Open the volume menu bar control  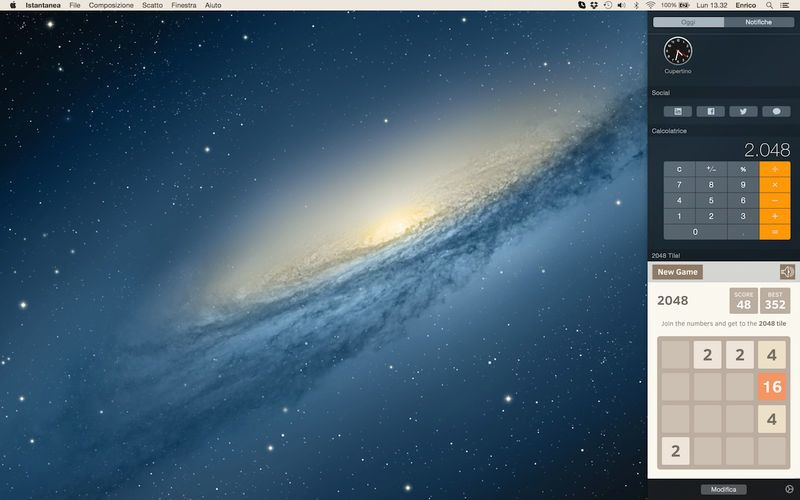click(x=621, y=5)
